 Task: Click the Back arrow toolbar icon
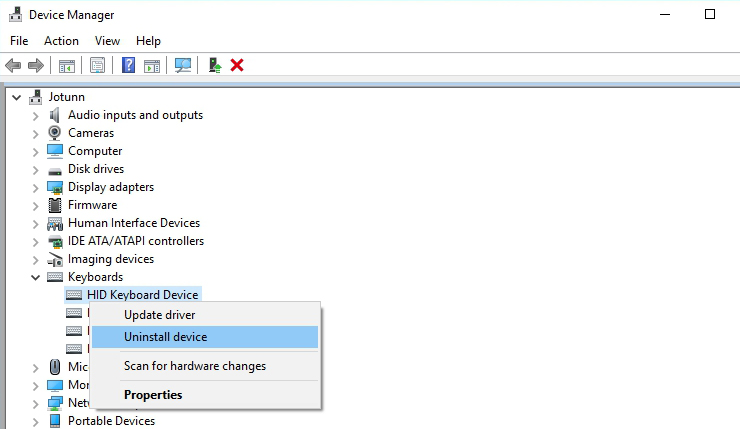[13, 65]
